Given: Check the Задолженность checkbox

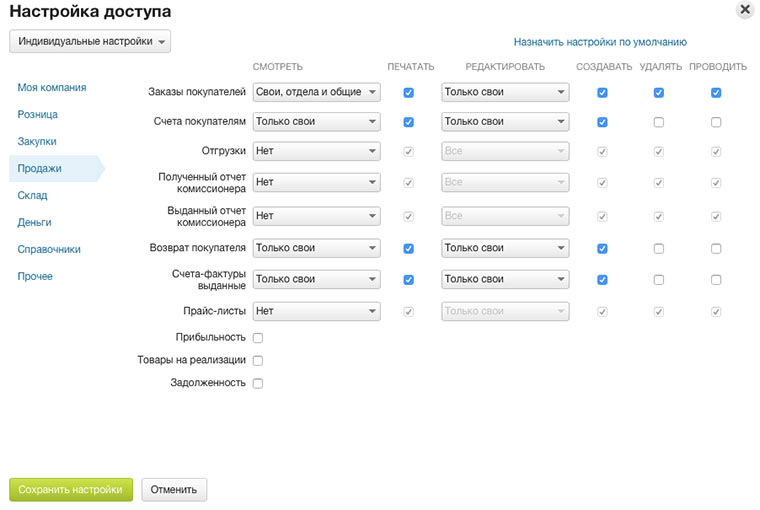Looking at the screenshot, I should click(x=258, y=383).
